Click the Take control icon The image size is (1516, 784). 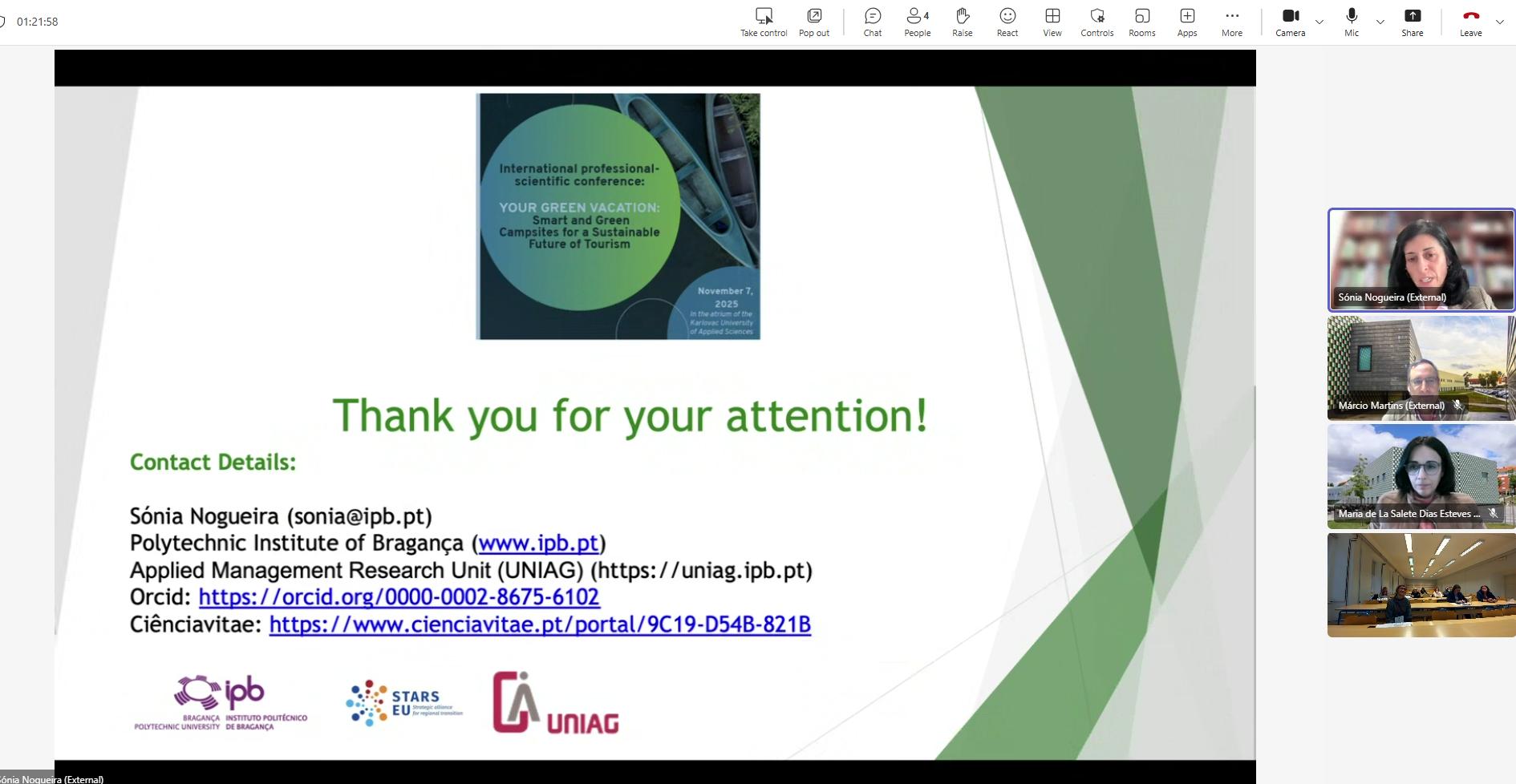click(764, 17)
